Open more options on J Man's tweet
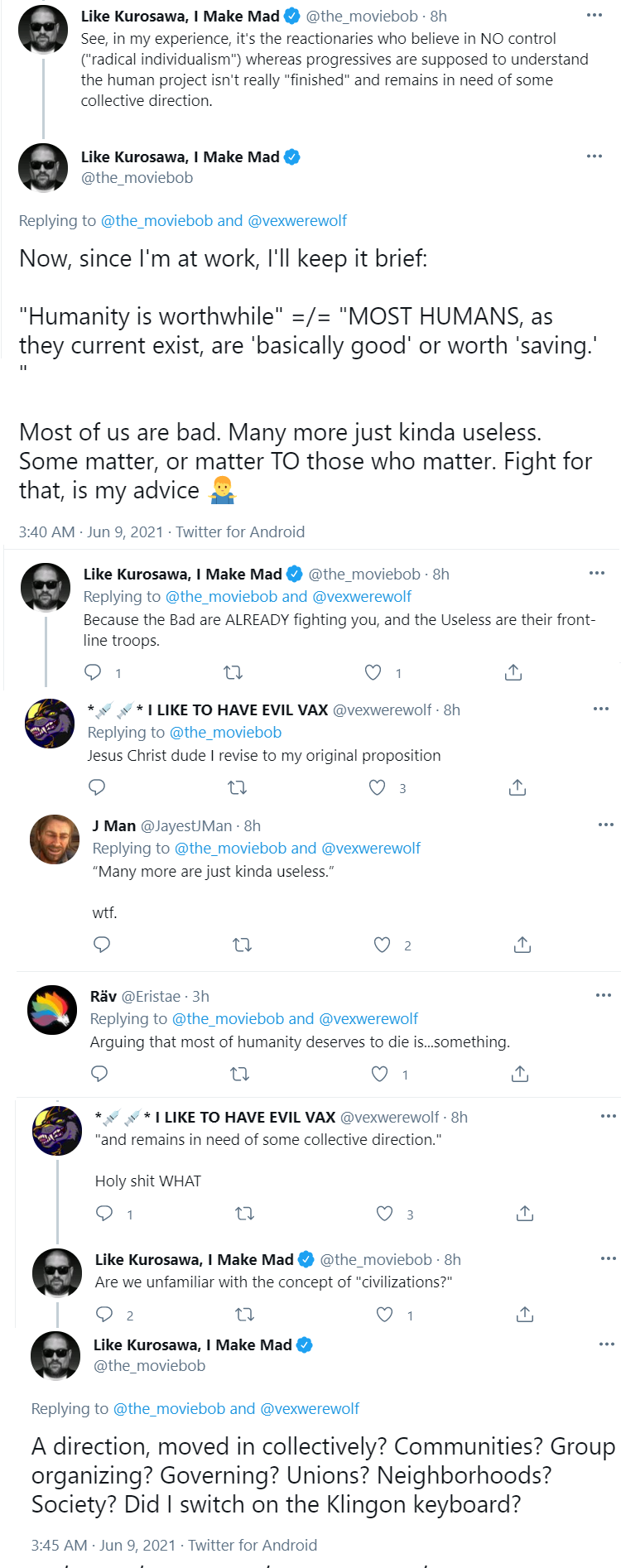The width and height of the screenshot is (621, 1568). pos(606,825)
